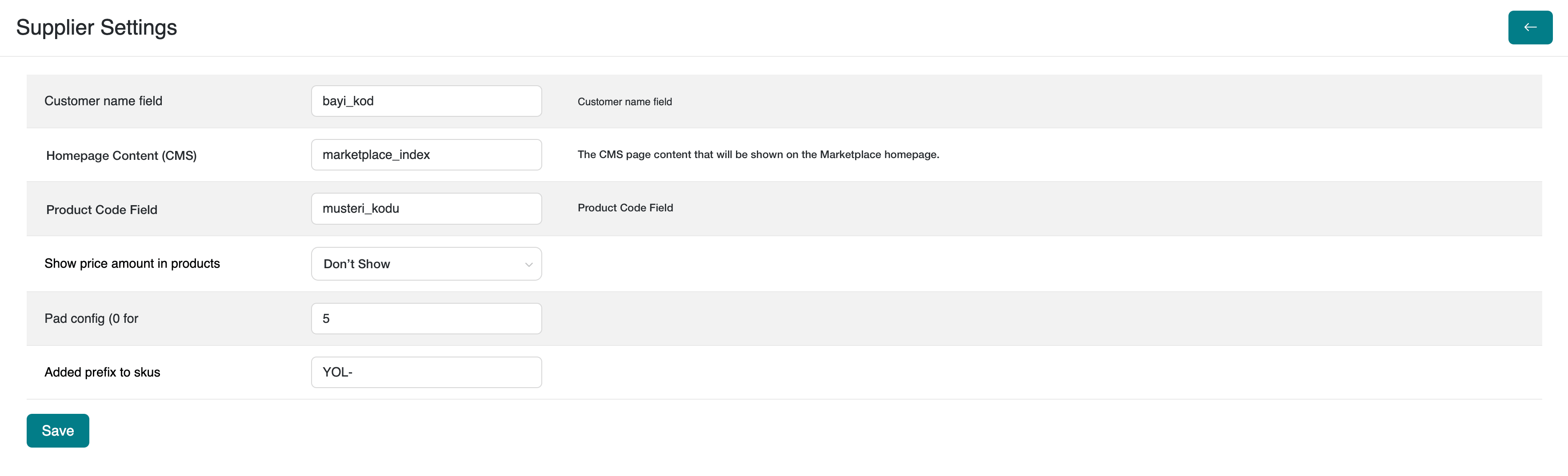Click Product Code Field hint right of input
The width and height of the screenshot is (1568, 476).
click(625, 208)
